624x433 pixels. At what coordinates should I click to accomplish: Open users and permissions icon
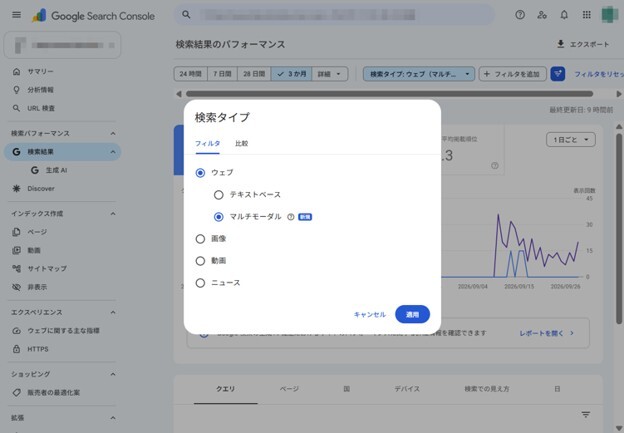coord(542,15)
